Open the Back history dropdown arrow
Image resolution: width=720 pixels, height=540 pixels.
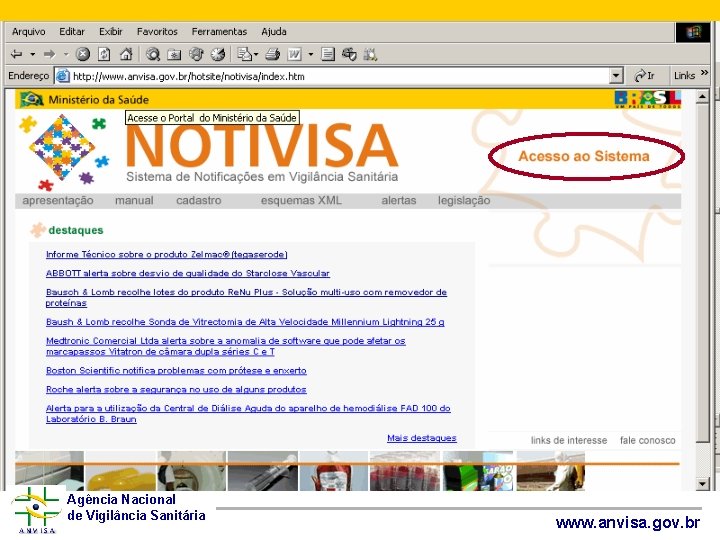(33, 55)
